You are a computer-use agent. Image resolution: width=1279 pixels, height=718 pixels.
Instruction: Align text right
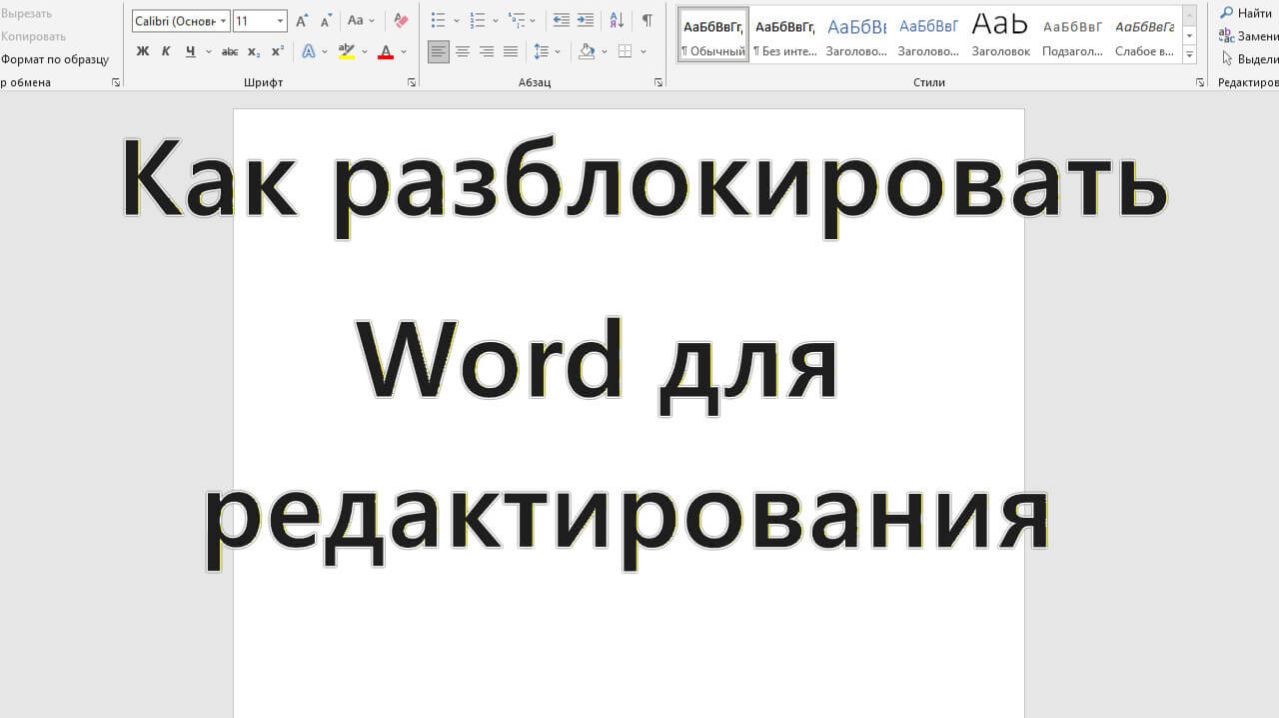pyautogui.click(x=487, y=51)
